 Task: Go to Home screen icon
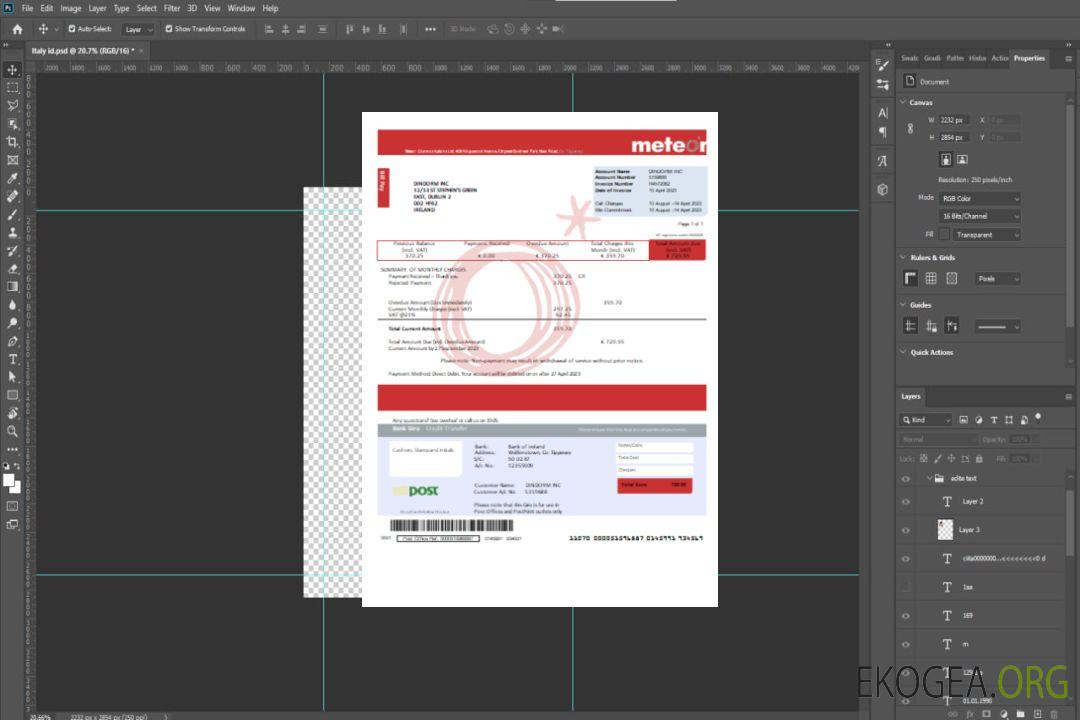17,29
